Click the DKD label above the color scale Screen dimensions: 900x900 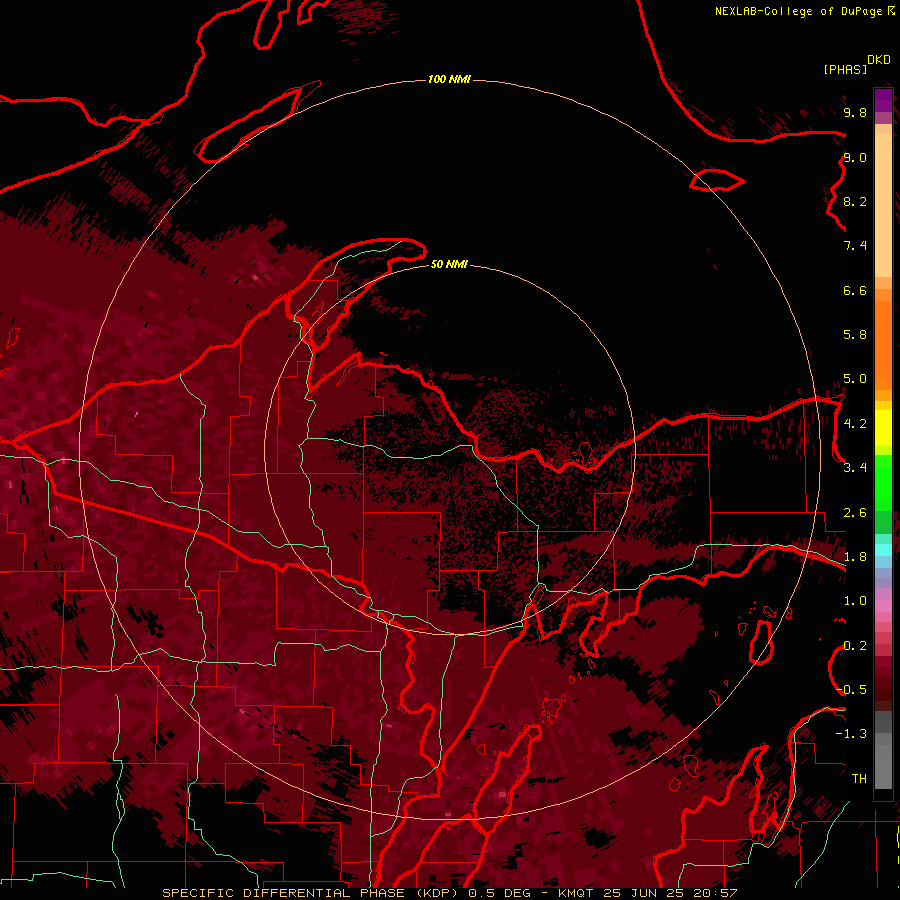coord(878,60)
